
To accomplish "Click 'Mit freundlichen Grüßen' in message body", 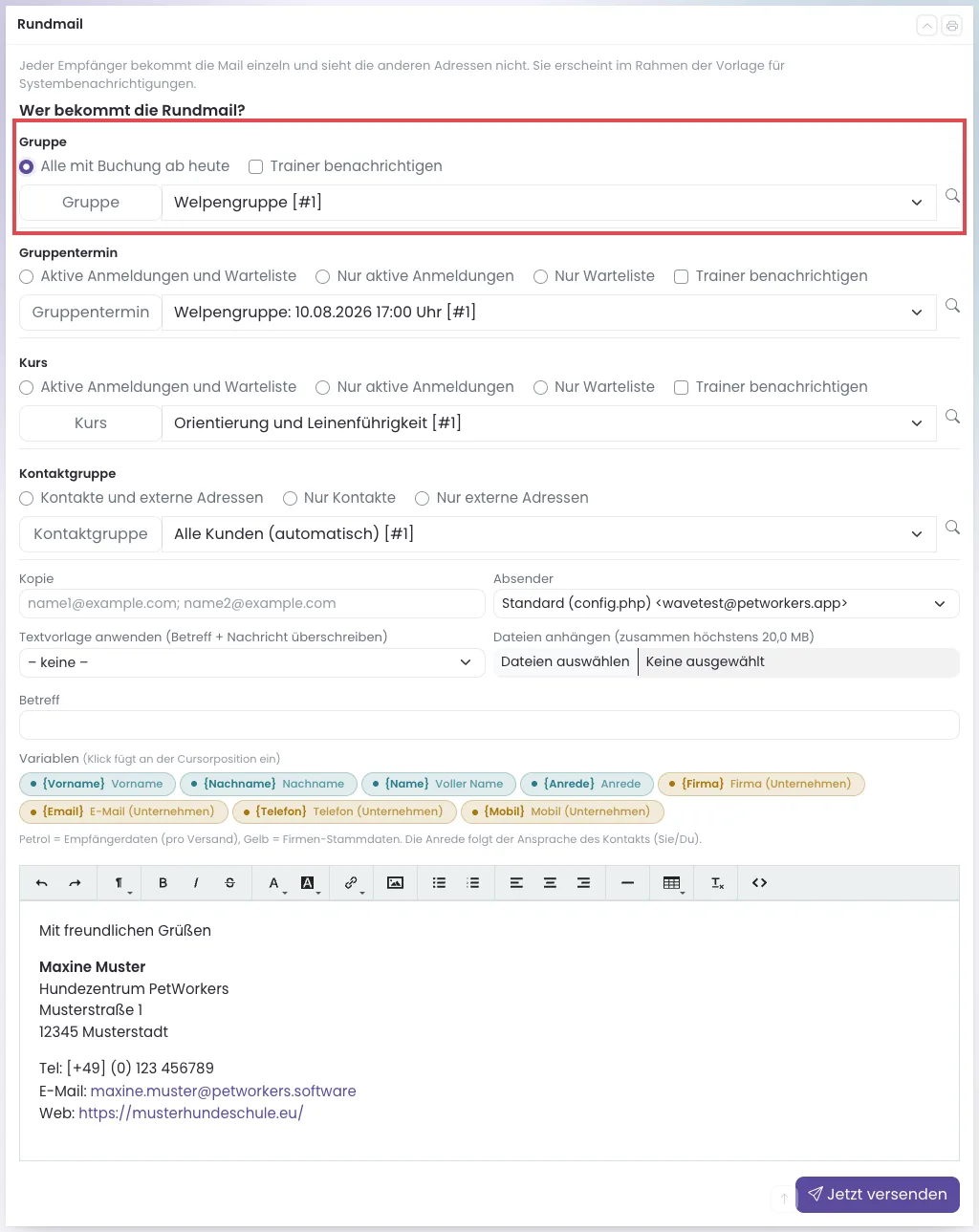I will click(x=125, y=931).
